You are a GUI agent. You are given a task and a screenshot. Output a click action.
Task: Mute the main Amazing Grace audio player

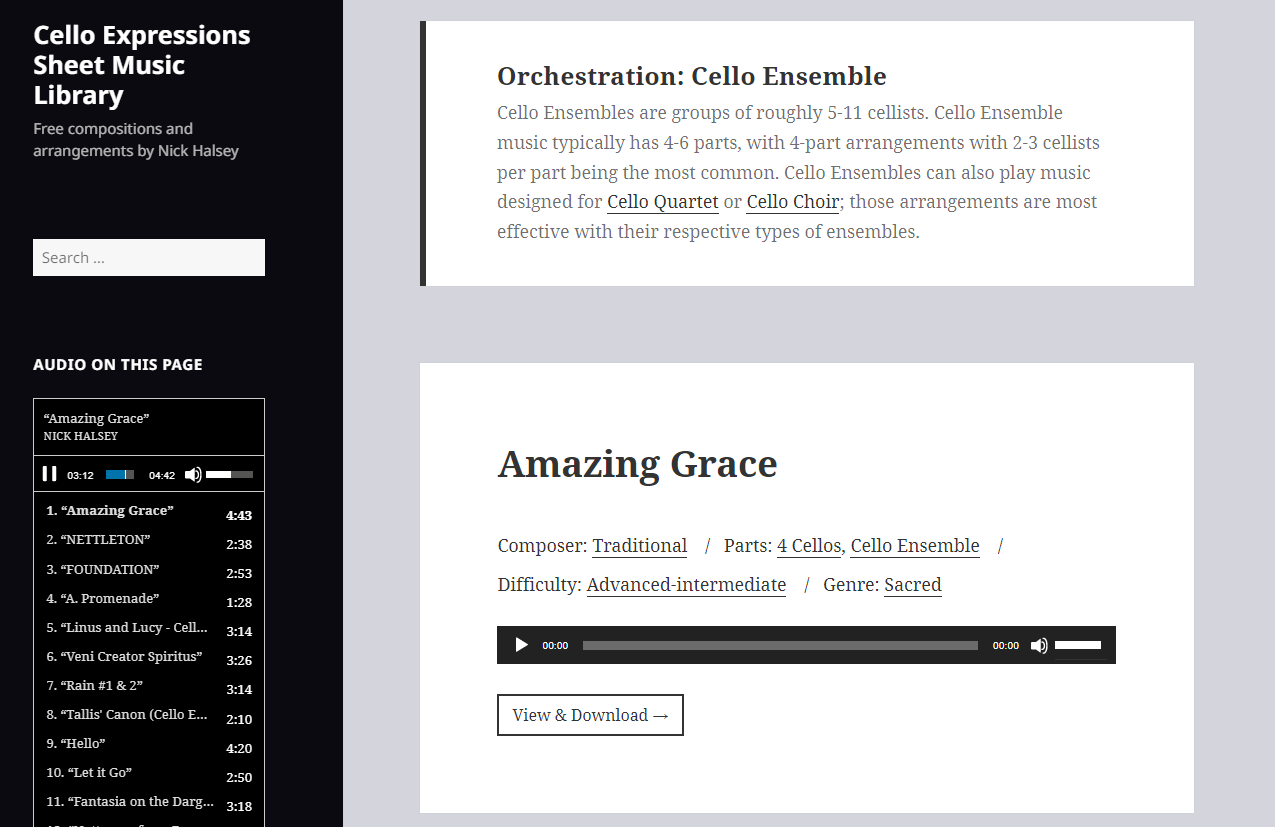[1039, 645]
